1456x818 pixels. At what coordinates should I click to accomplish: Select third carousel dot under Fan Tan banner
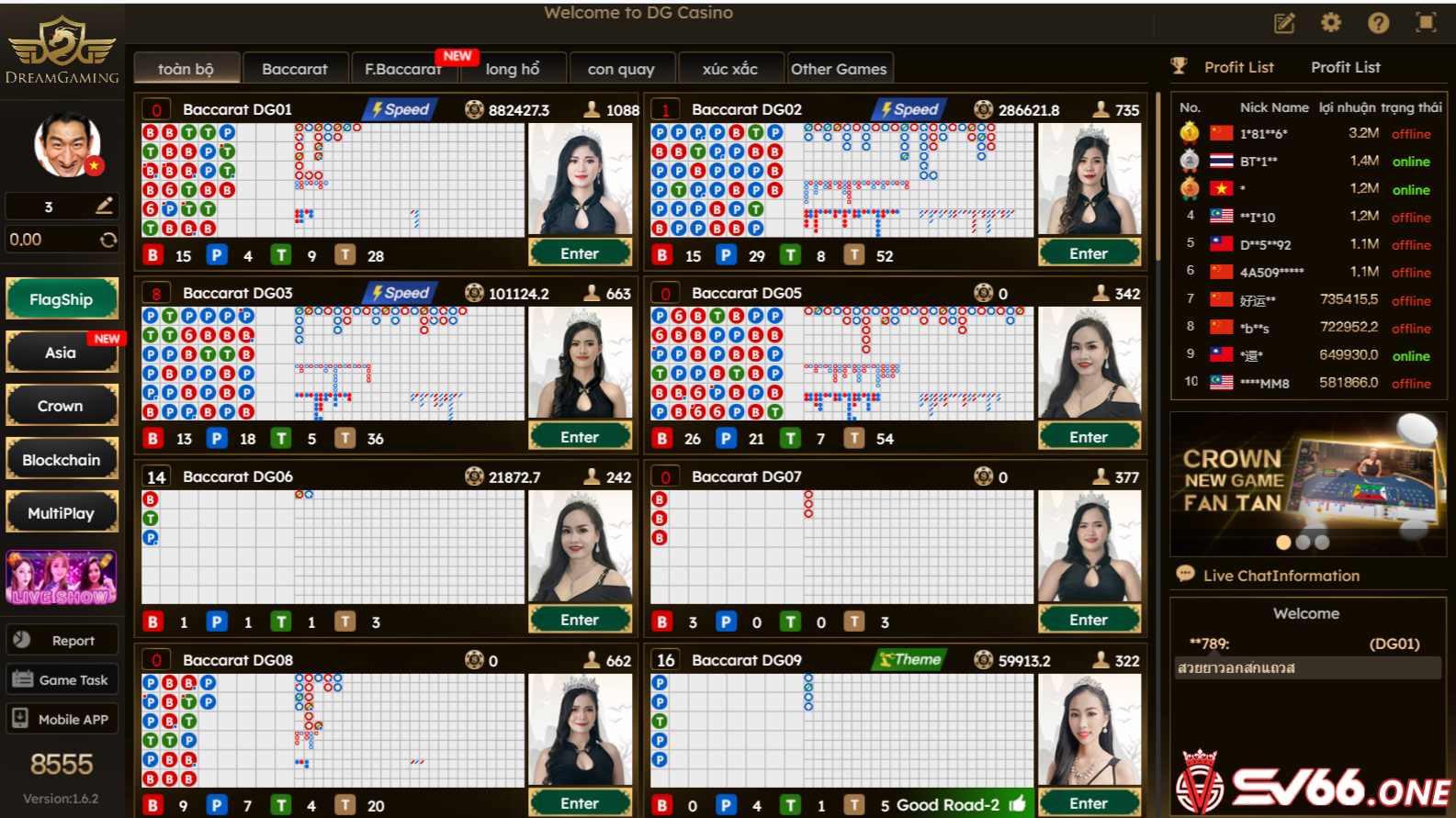[1322, 543]
